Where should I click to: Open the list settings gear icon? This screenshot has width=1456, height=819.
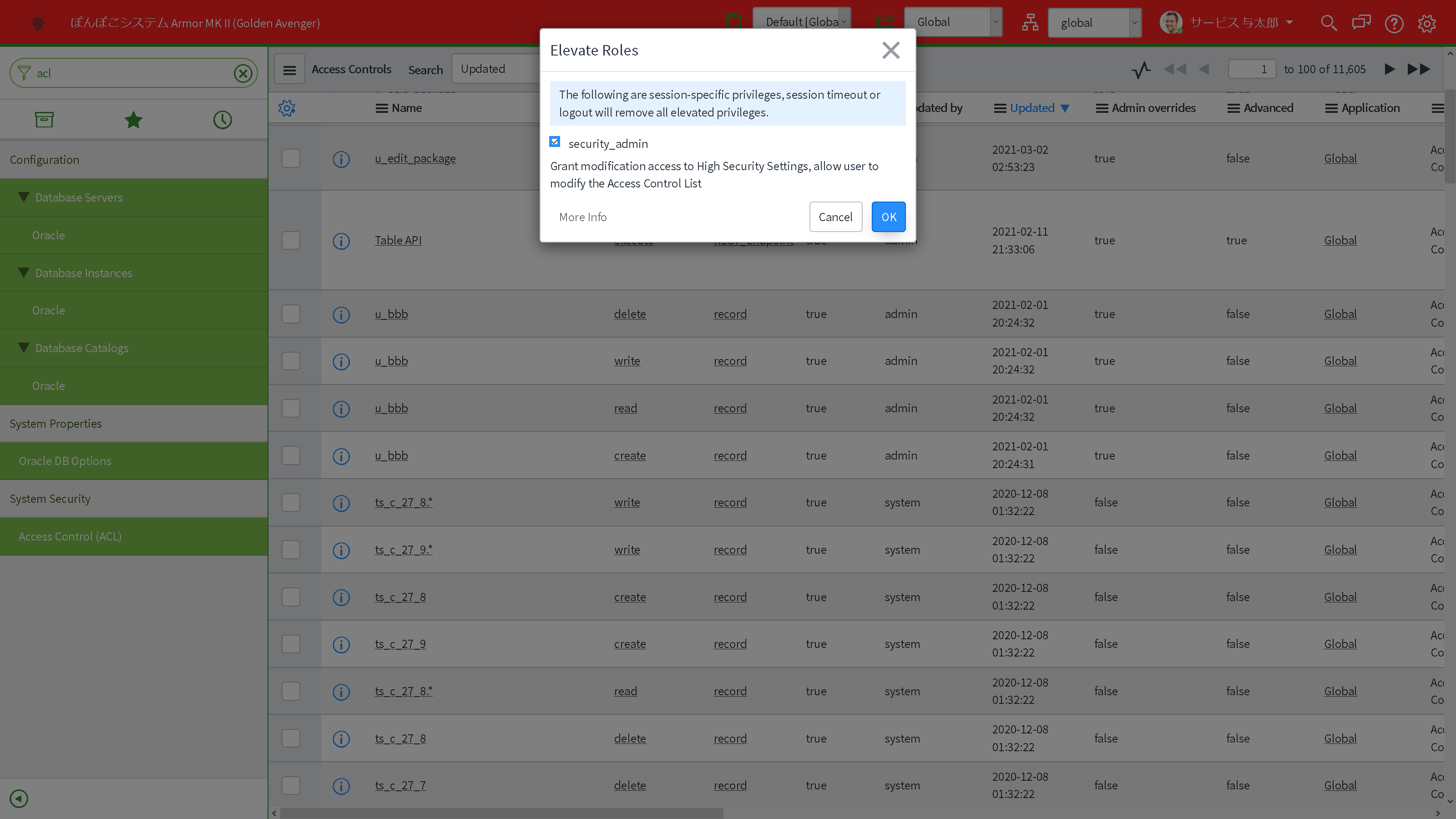[x=287, y=108]
